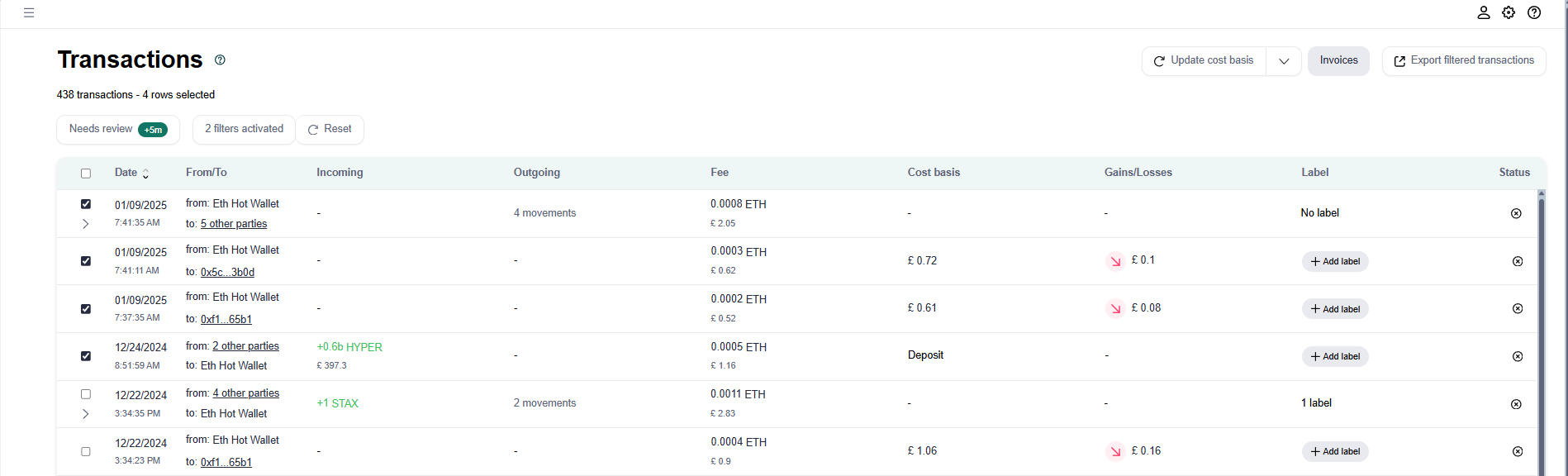This screenshot has width=1568, height=476.
Task: Check the 12/22/2024 3:34:23 PM transaction checkbox
Action: 86,452
